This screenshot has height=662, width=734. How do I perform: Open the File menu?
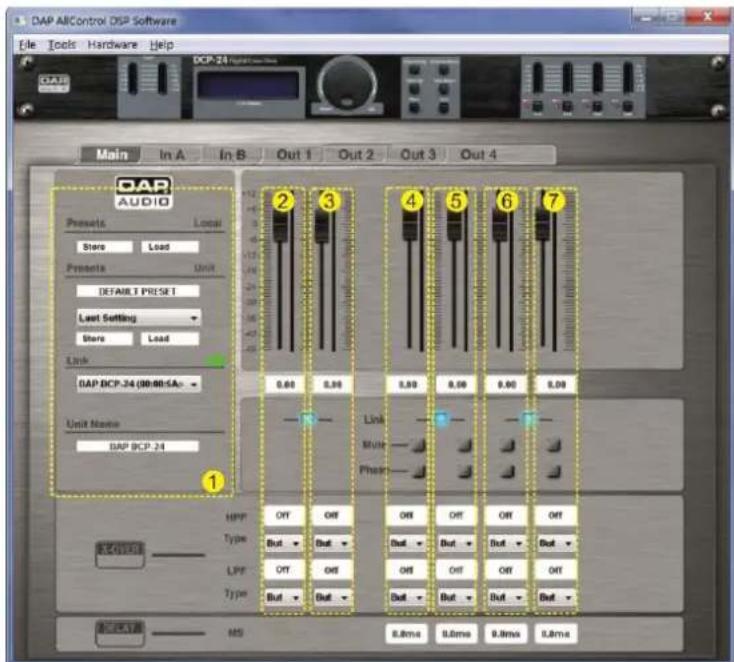pyautogui.click(x=27, y=45)
